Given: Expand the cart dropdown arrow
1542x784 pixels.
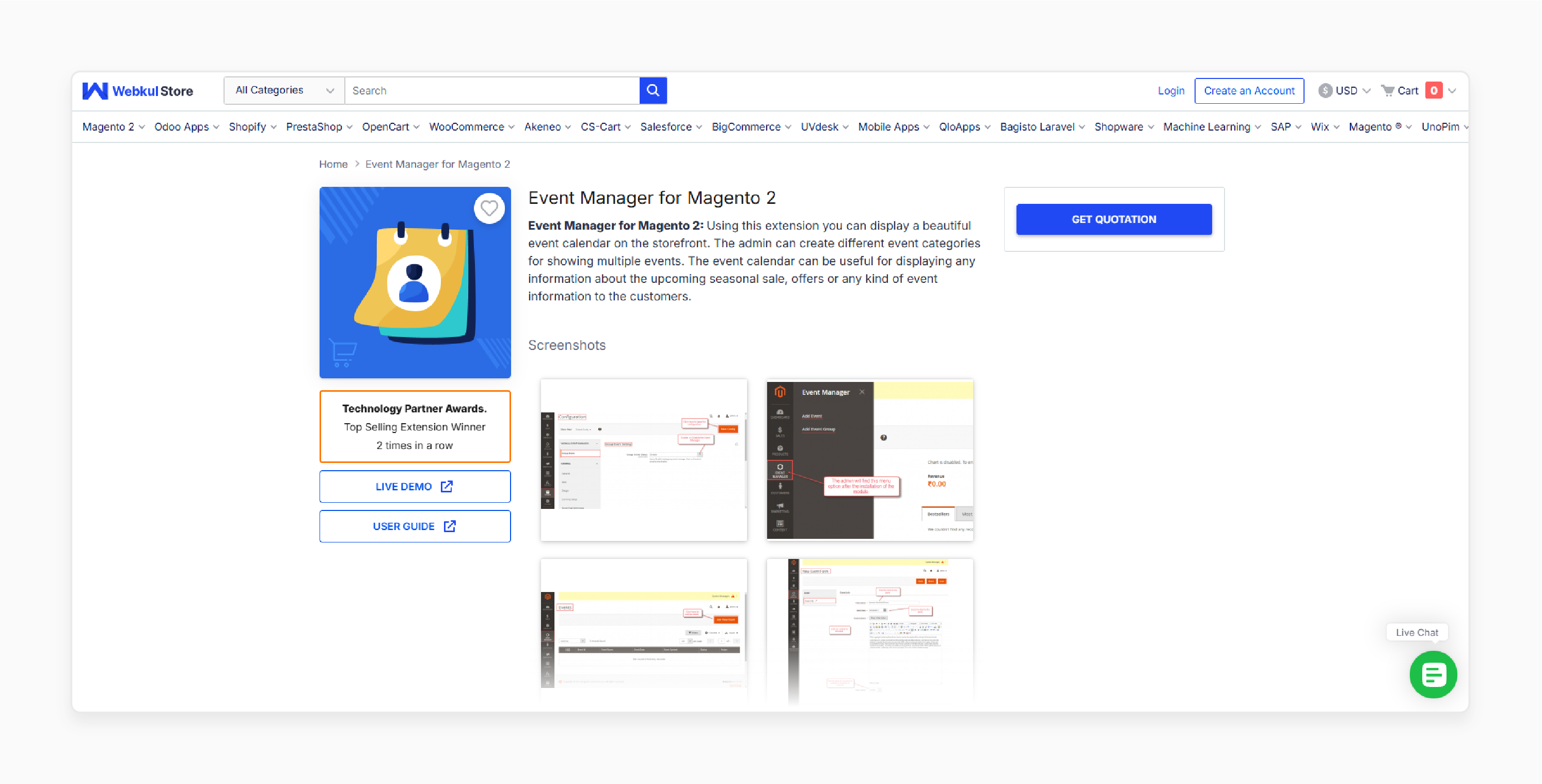Looking at the screenshot, I should click(1452, 91).
